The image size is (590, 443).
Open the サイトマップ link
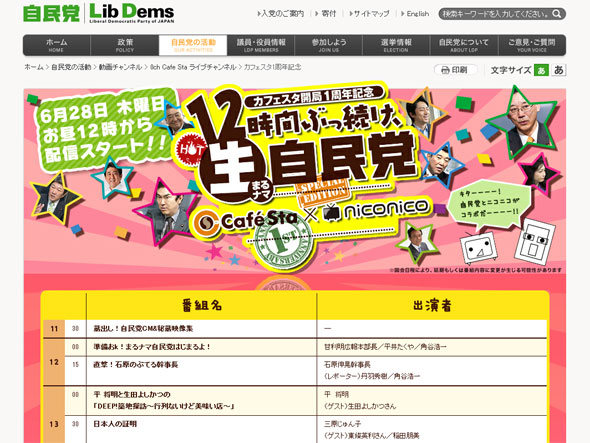tap(369, 14)
